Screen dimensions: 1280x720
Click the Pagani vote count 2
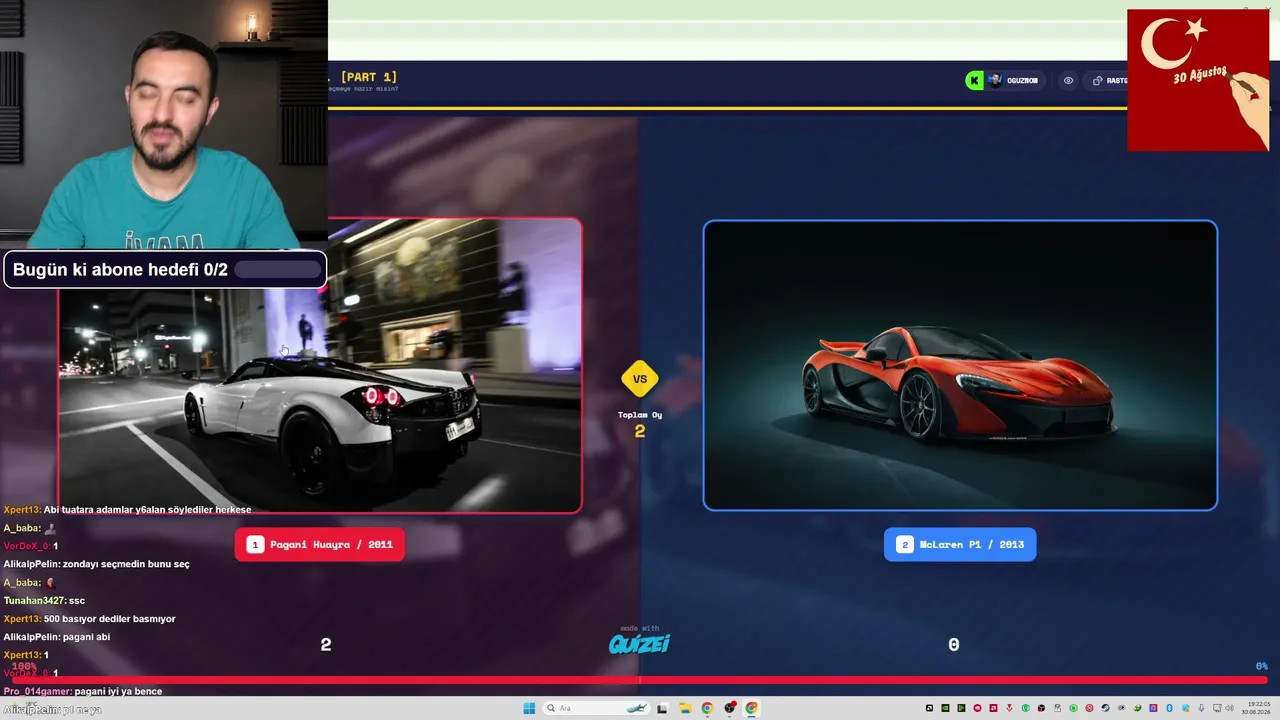click(326, 645)
